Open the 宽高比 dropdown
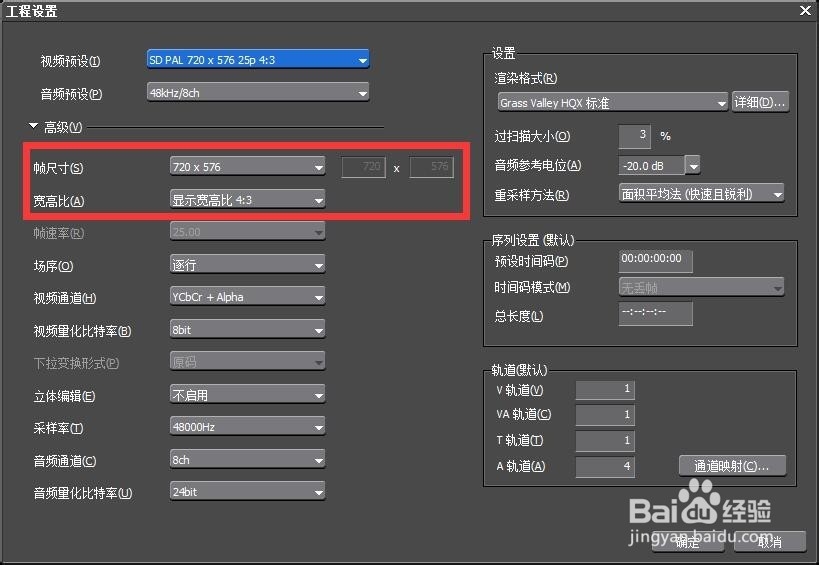This screenshot has height=565, width=819. (248, 200)
